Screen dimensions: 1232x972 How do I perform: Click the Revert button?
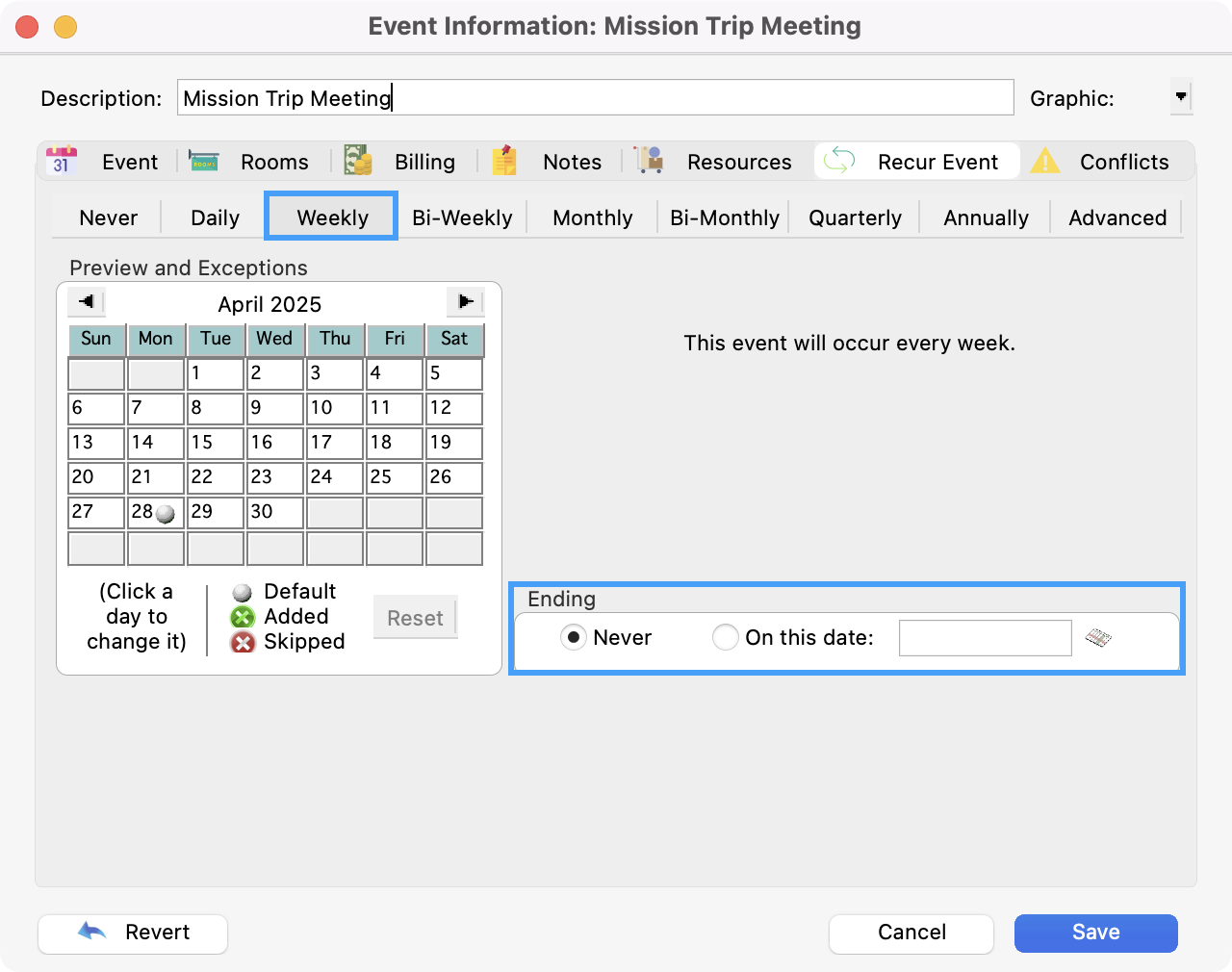pos(133,933)
